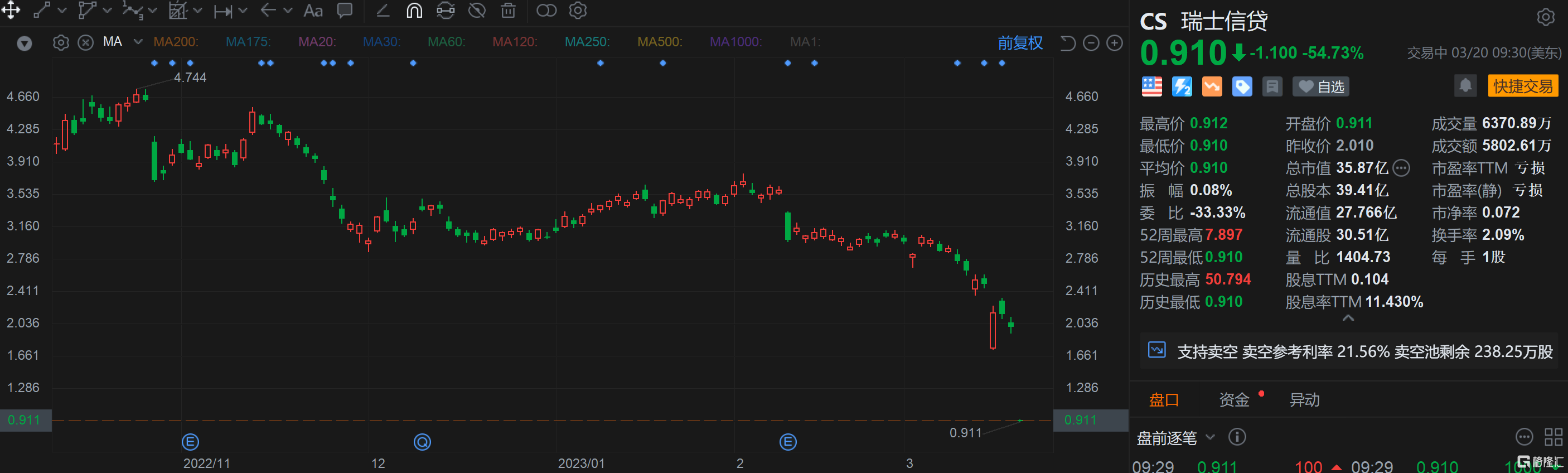Zoom out the chart with minus icon

click(1091, 43)
